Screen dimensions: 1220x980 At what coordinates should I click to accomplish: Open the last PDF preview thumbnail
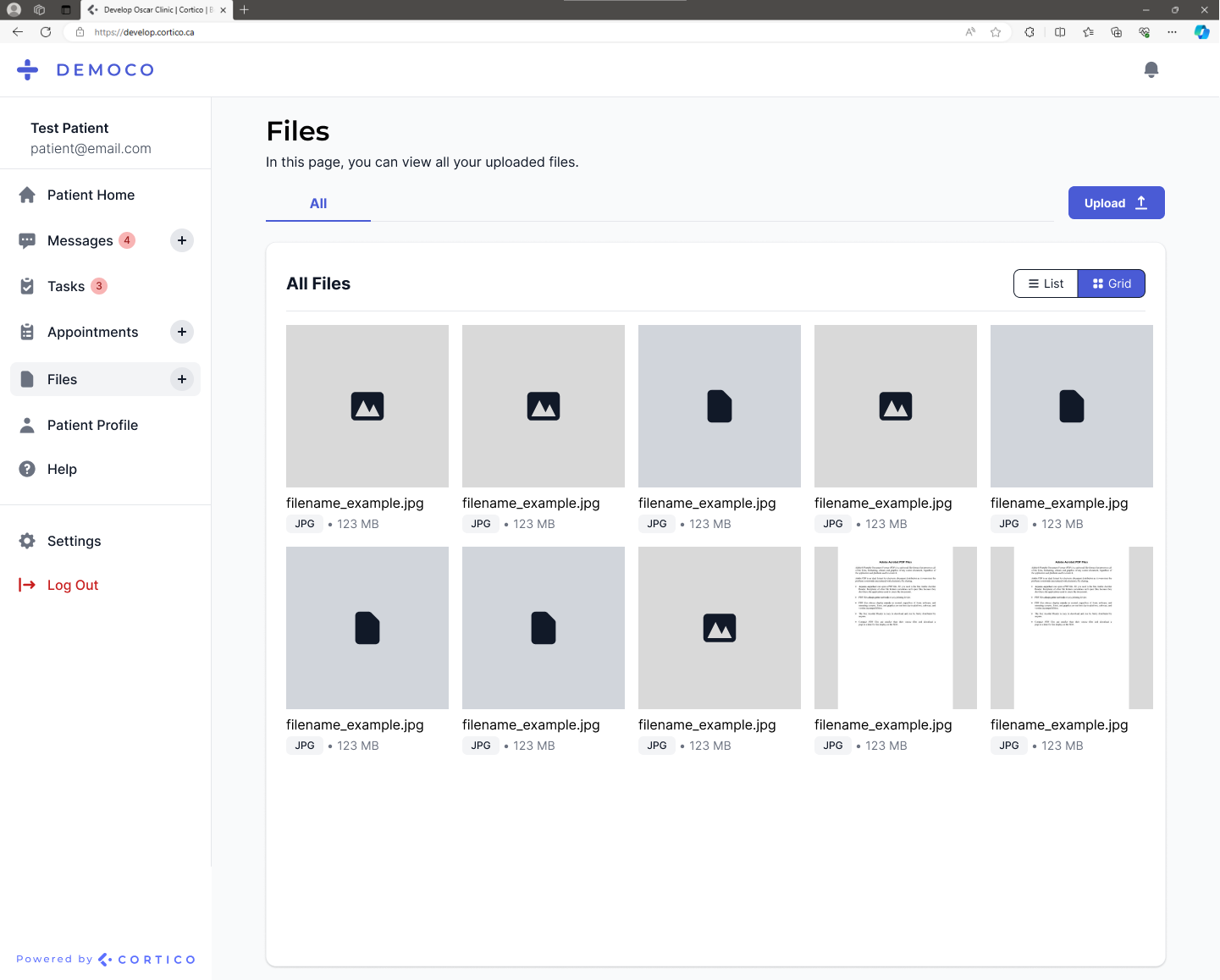pyautogui.click(x=1071, y=628)
